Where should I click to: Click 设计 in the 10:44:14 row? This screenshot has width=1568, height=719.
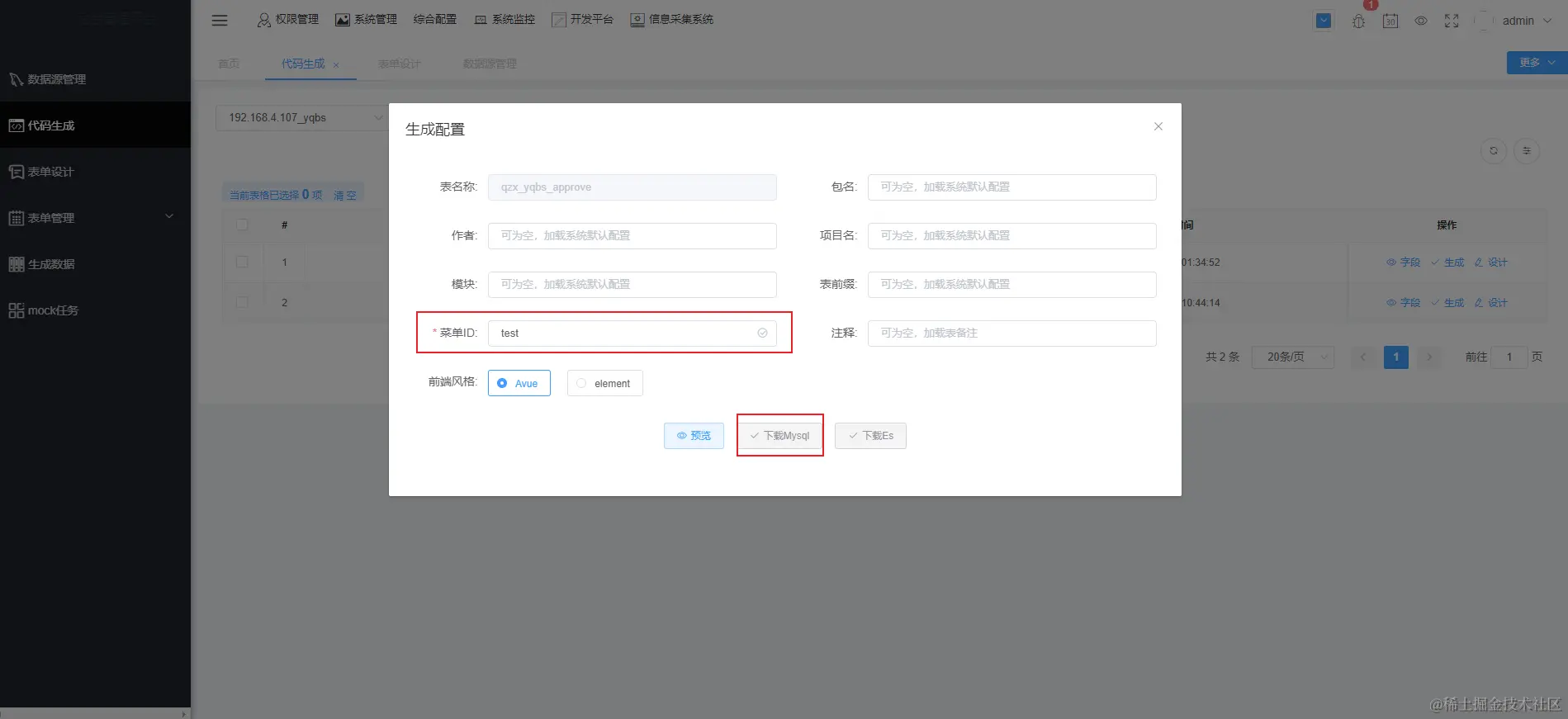(1491, 303)
